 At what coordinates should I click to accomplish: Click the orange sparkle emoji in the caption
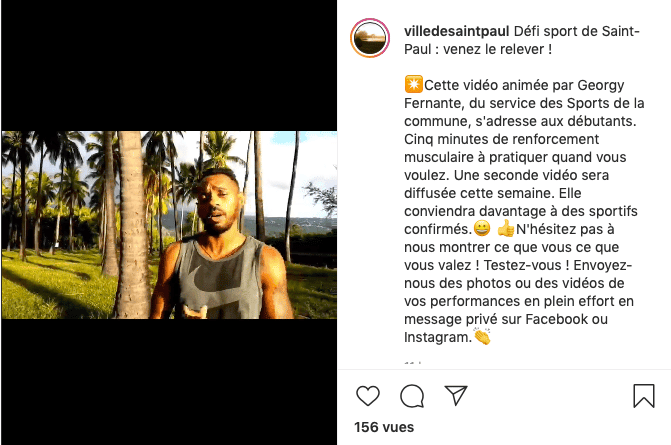[414, 84]
